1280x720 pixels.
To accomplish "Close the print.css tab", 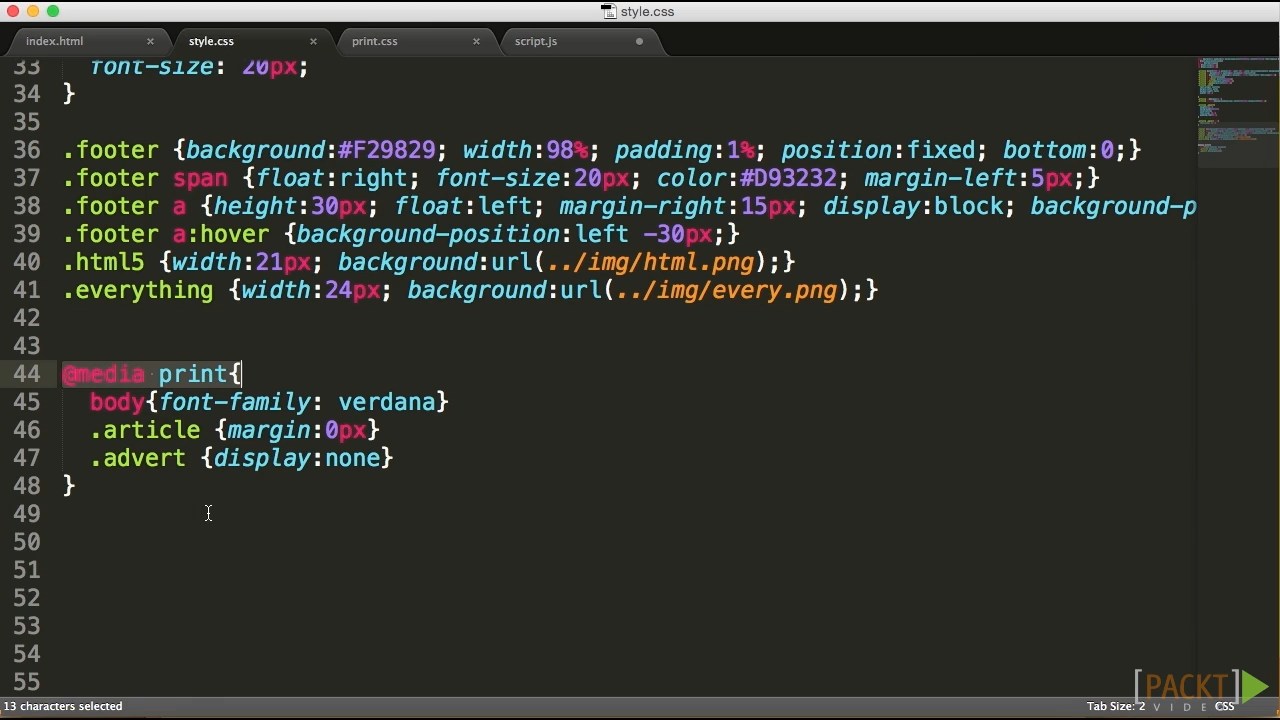I will click(476, 41).
